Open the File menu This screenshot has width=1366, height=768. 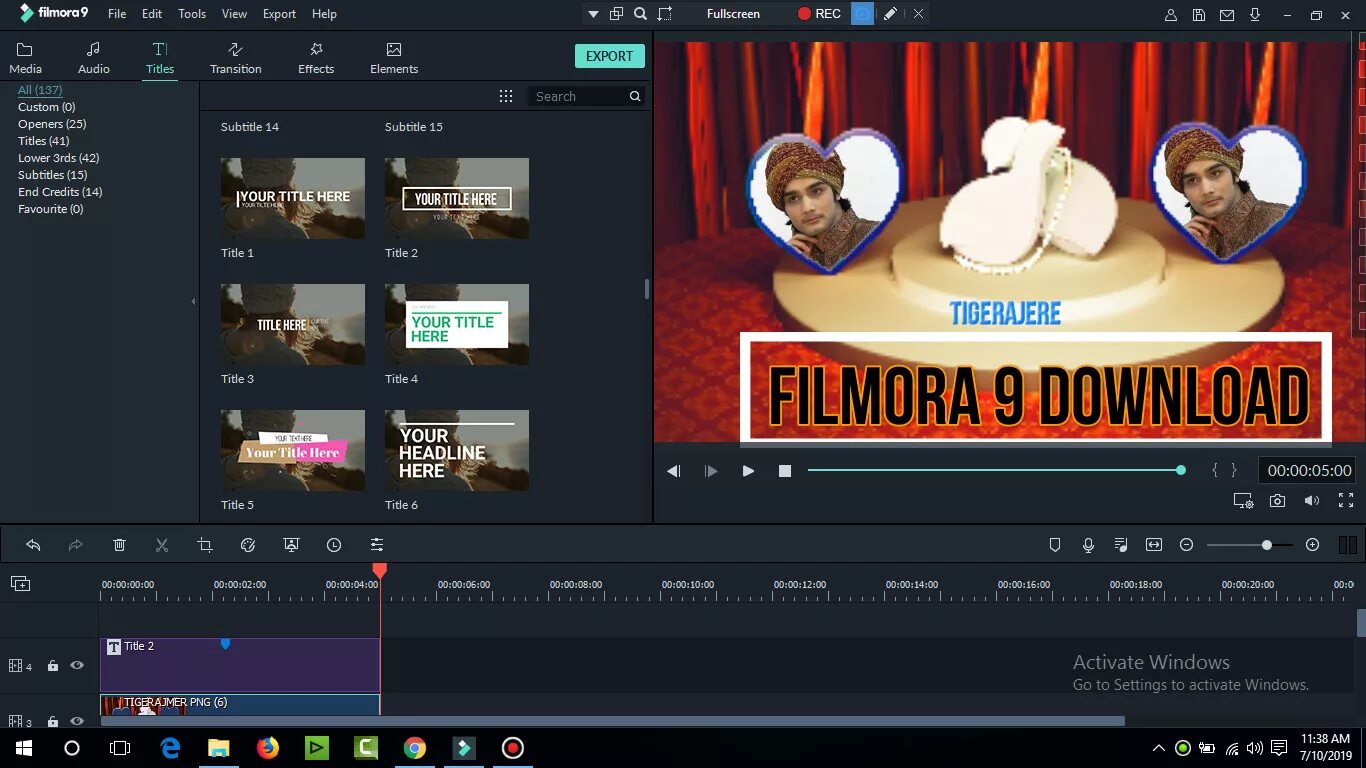117,14
